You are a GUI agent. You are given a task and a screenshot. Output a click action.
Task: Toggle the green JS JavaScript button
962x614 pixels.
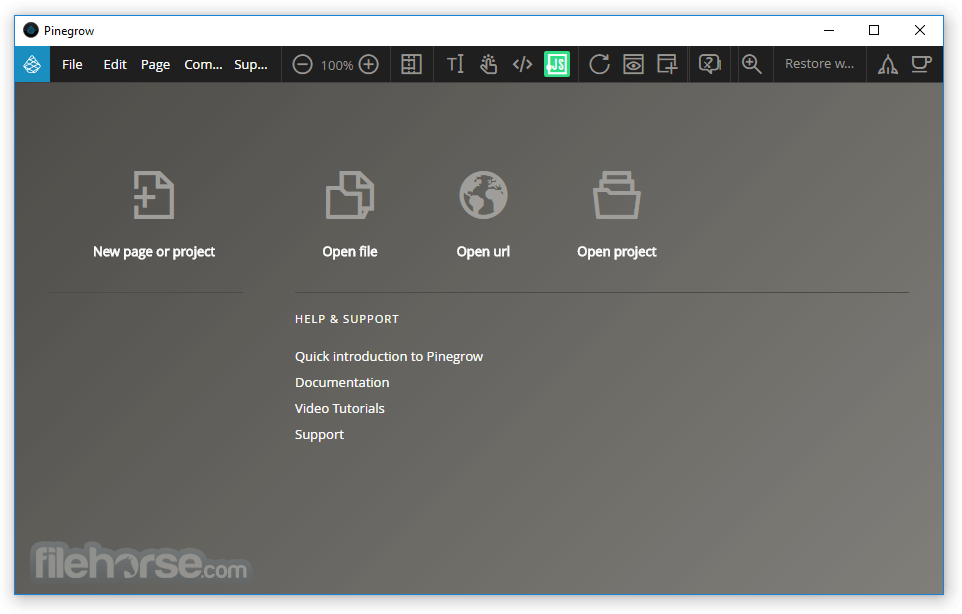(556, 64)
